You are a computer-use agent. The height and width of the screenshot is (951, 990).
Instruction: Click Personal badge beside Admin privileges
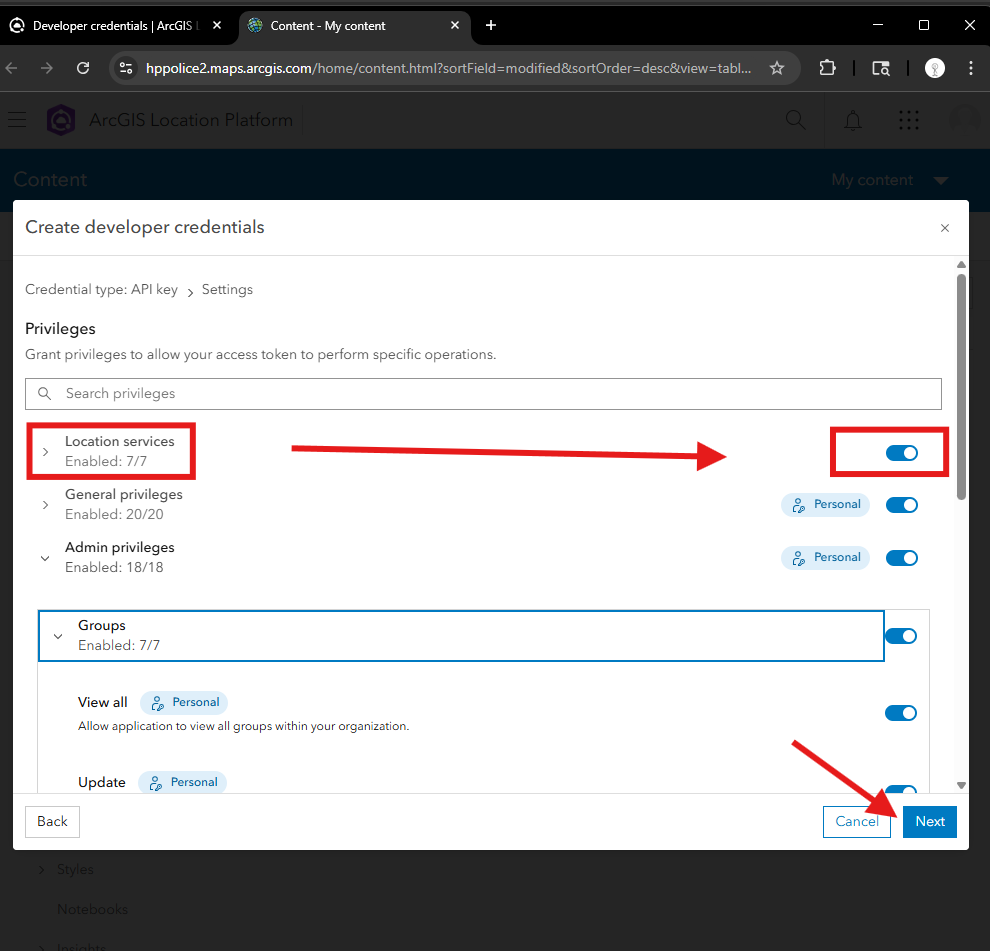825,558
